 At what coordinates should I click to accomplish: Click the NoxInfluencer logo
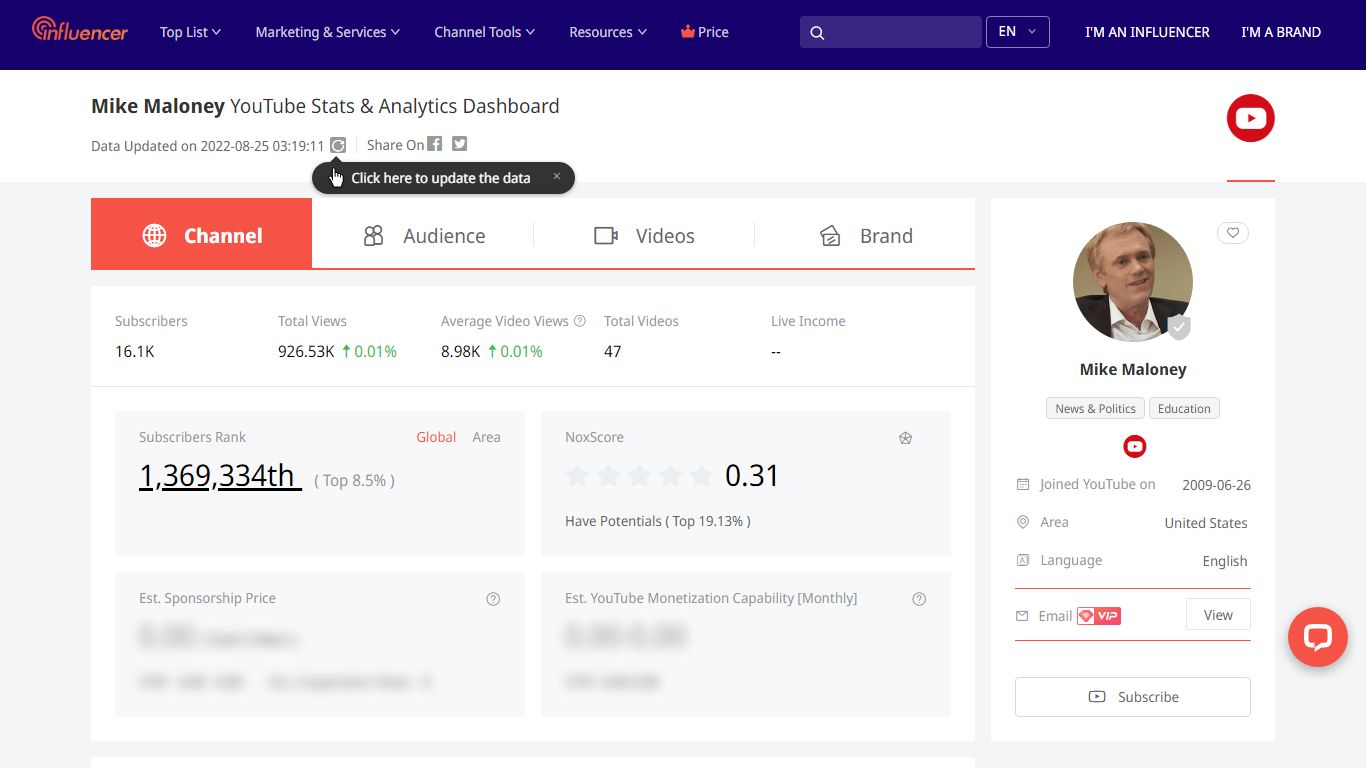click(80, 30)
